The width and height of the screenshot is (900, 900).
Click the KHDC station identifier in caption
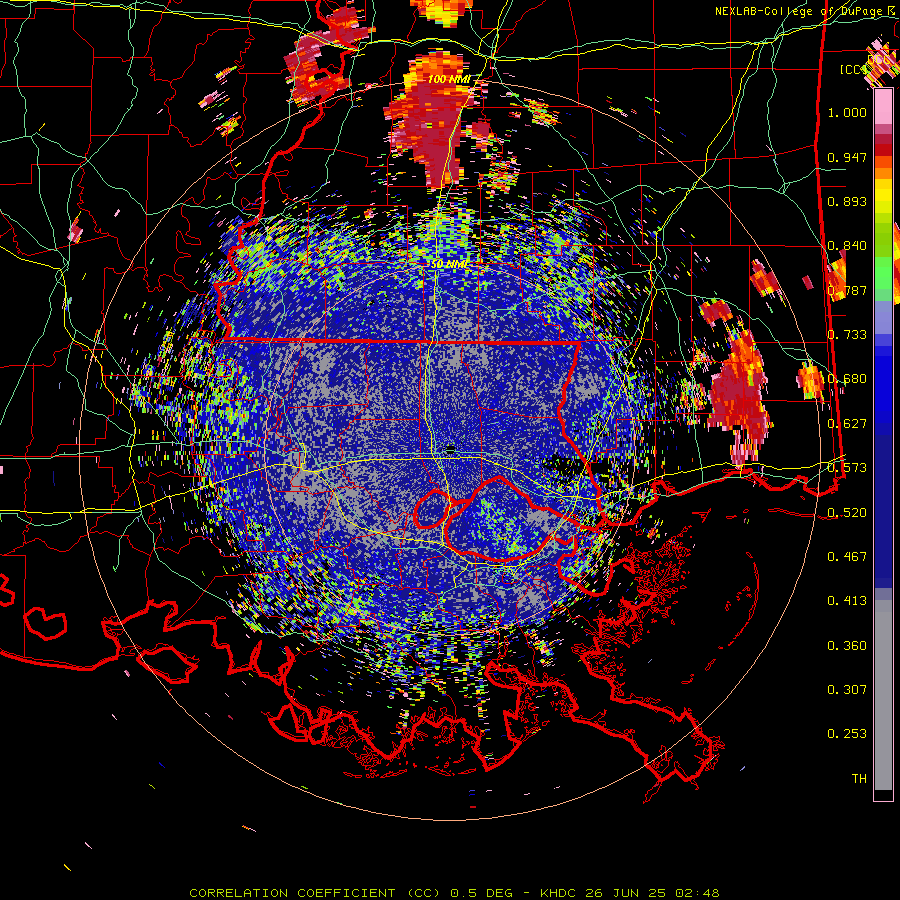560,893
